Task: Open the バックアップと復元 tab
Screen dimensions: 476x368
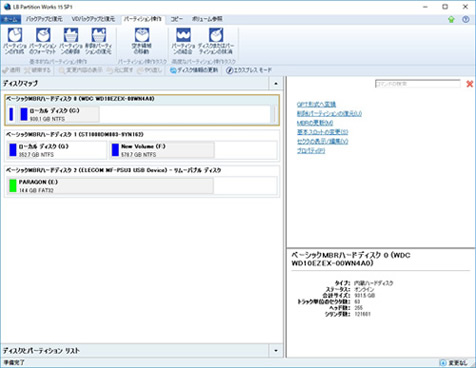Action: point(44,19)
